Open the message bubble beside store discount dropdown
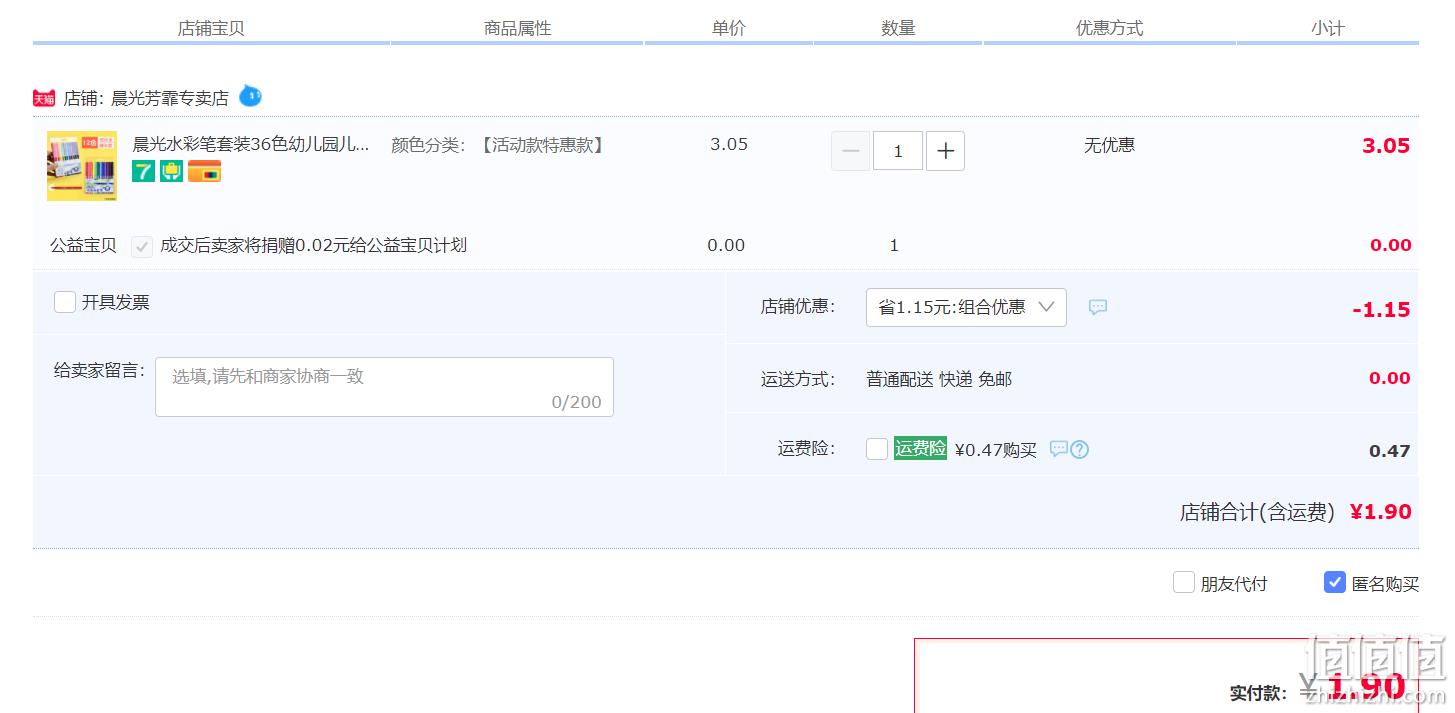This screenshot has width=1455, height=713. click(1098, 307)
